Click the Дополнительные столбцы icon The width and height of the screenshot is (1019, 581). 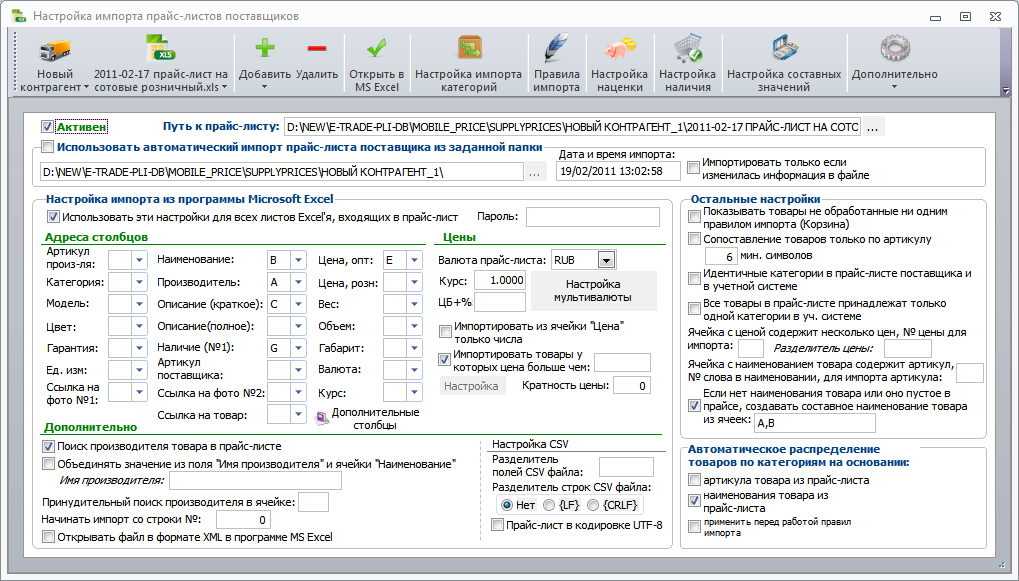pos(322,419)
